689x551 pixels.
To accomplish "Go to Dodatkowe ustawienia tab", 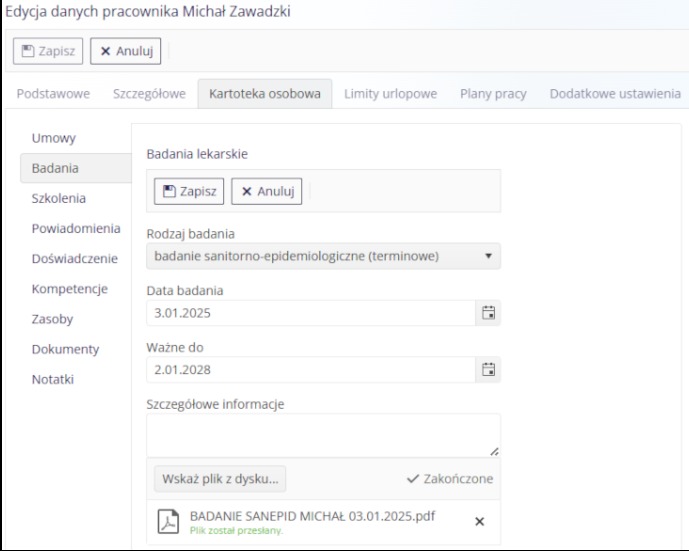I will [x=615, y=94].
